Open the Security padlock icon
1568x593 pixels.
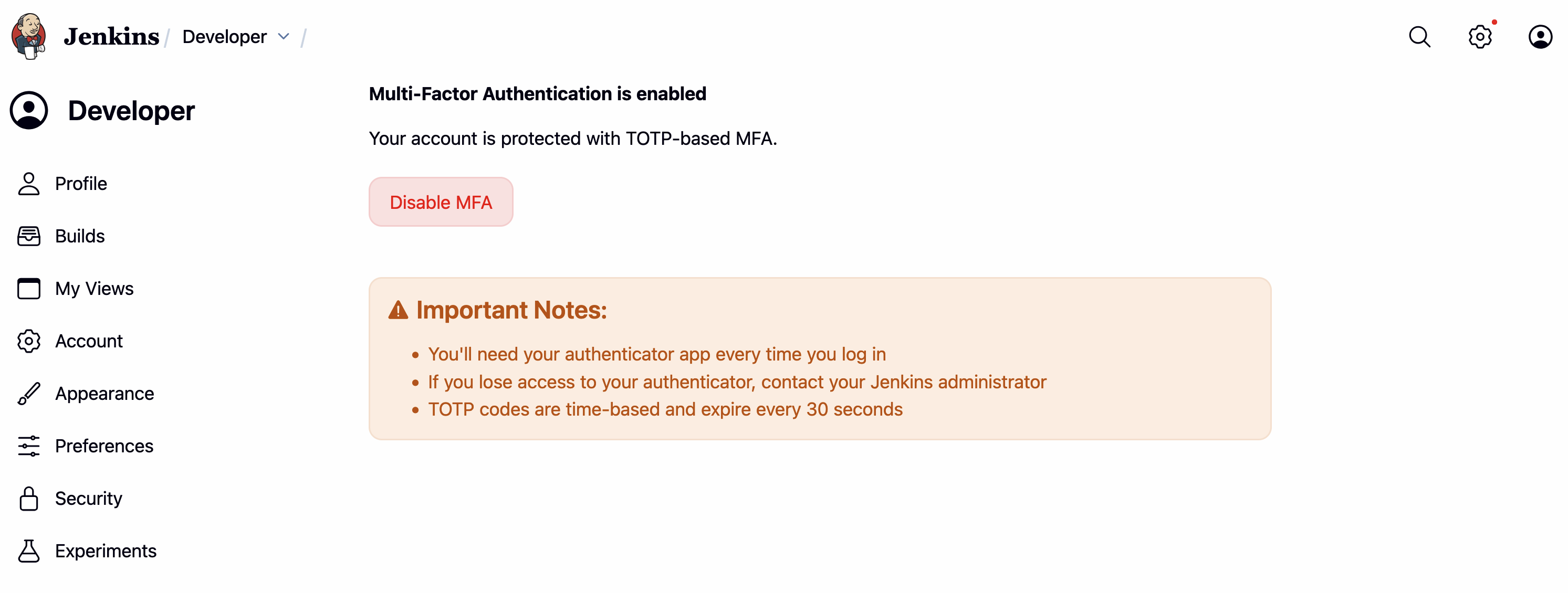click(x=28, y=498)
